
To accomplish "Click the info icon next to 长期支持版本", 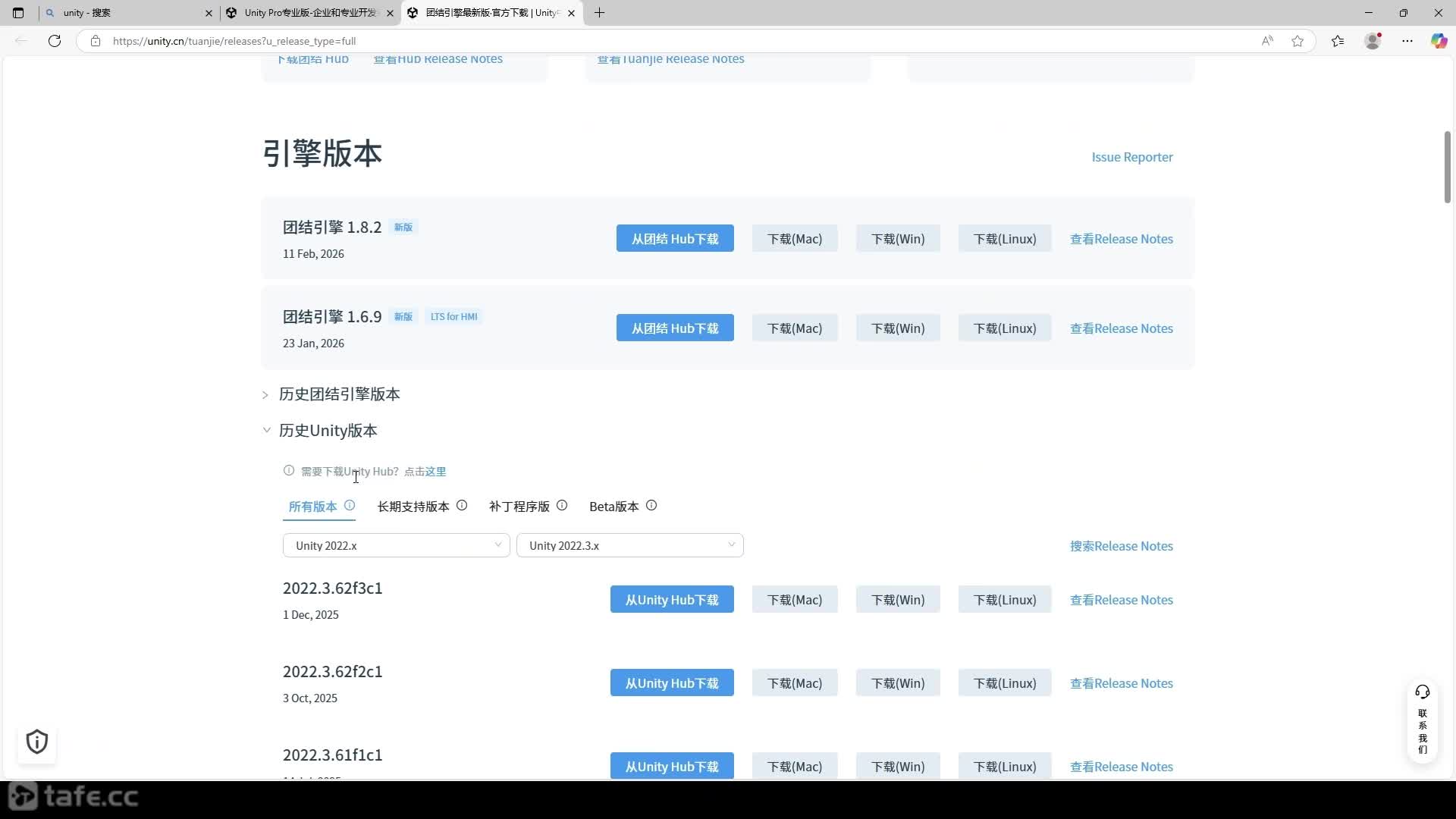I will pos(462,505).
